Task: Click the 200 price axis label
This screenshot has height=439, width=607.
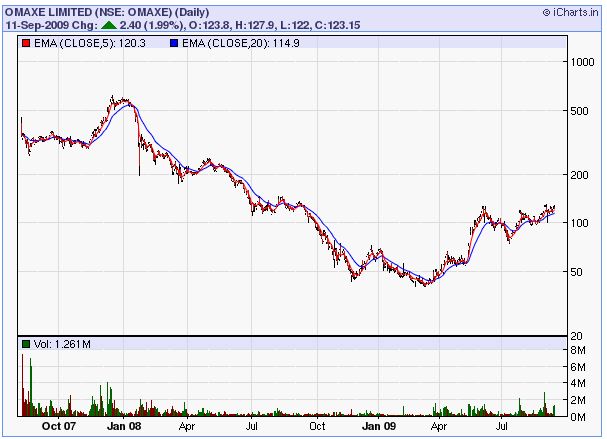Action: coord(580,175)
